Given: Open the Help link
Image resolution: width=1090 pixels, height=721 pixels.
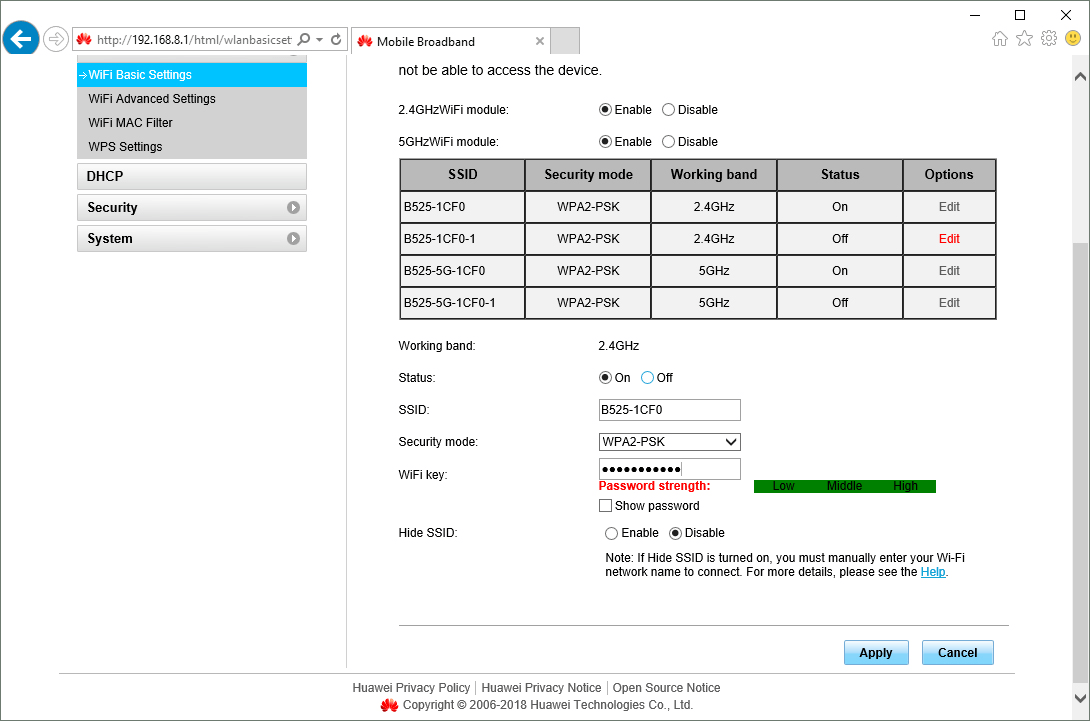Looking at the screenshot, I should pos(933,572).
